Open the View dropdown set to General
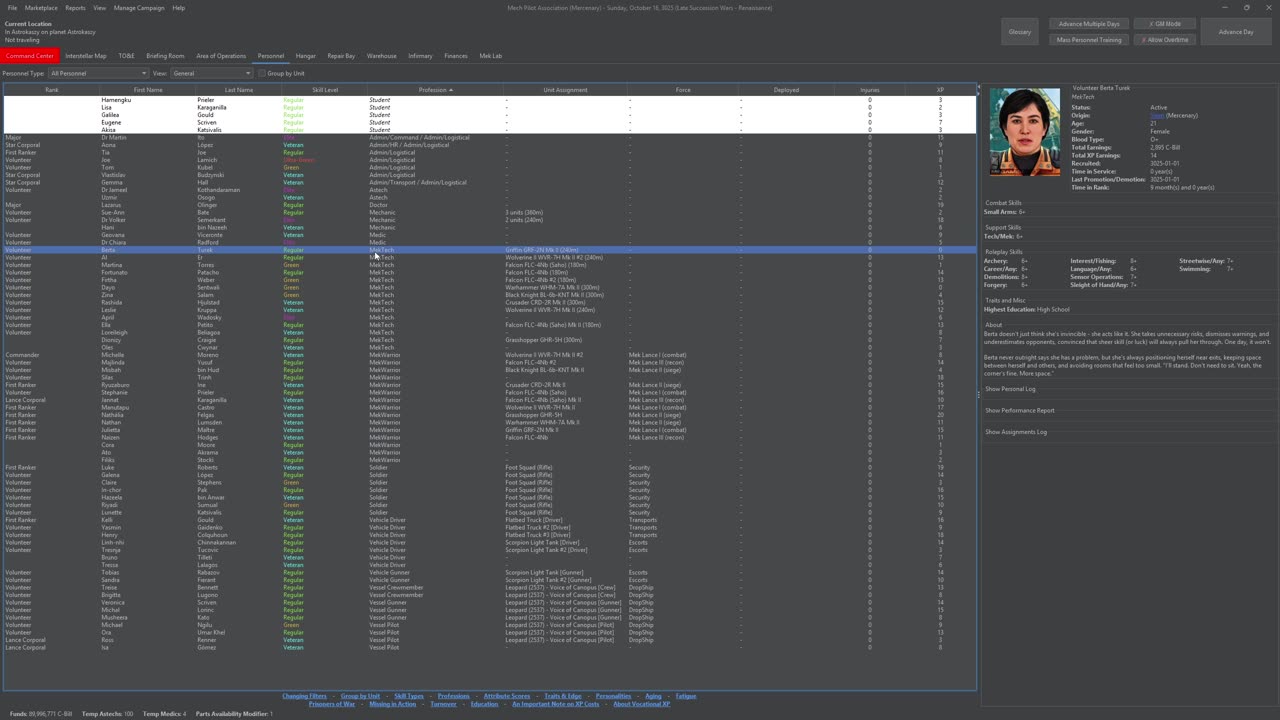This screenshot has height=720, width=1280. (211, 73)
